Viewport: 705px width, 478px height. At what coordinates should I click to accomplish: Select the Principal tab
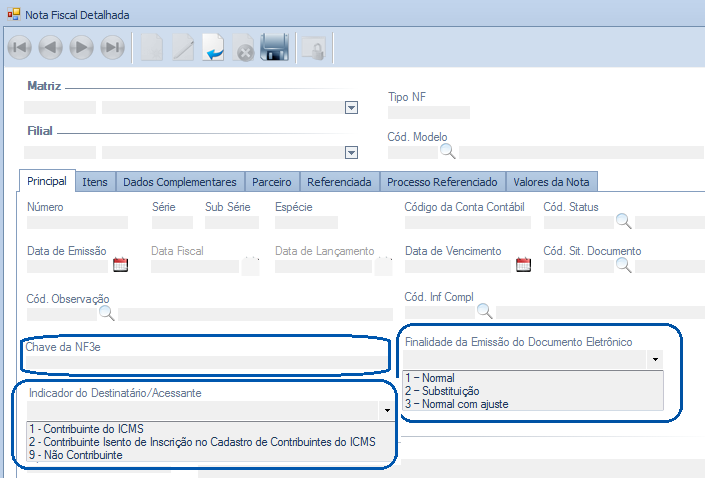pos(47,181)
